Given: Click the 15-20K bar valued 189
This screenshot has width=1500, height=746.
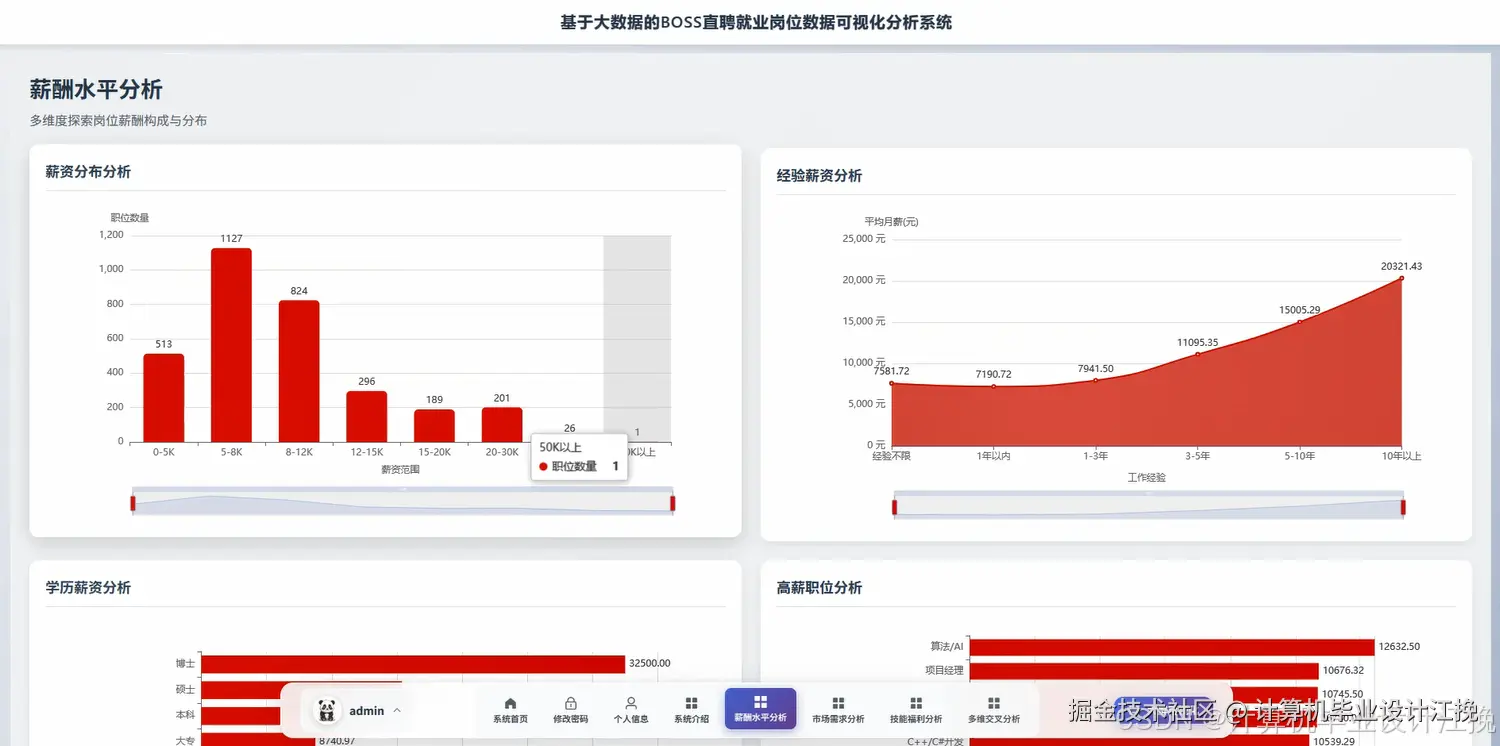Looking at the screenshot, I should pyautogui.click(x=434, y=426).
